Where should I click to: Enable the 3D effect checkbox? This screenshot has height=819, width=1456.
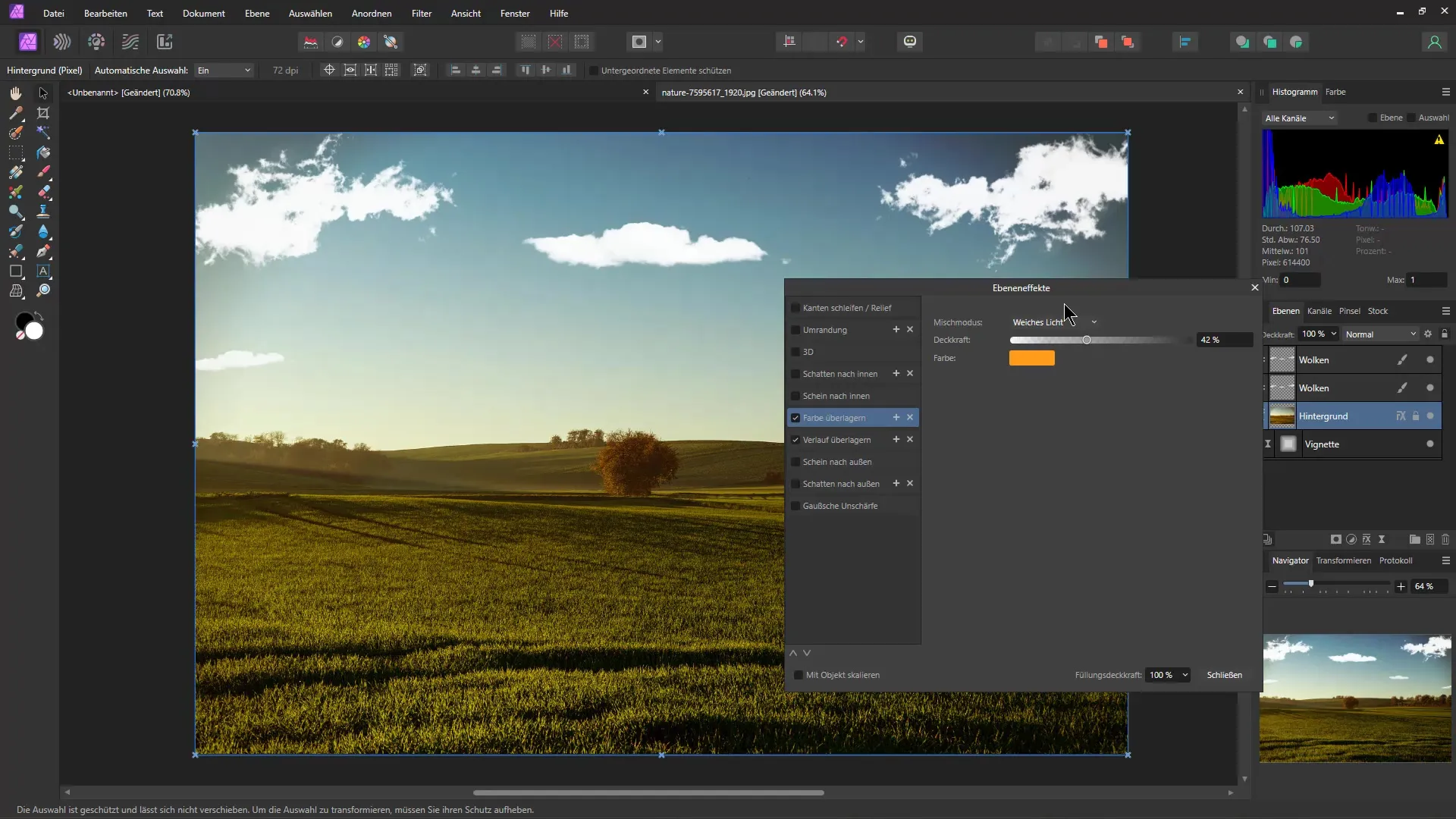click(x=795, y=352)
